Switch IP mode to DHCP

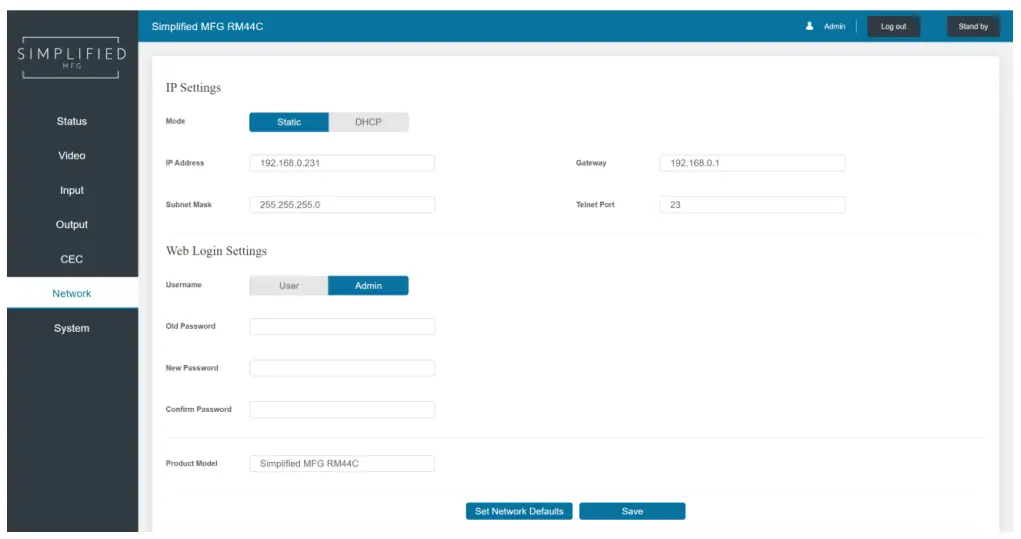point(369,122)
